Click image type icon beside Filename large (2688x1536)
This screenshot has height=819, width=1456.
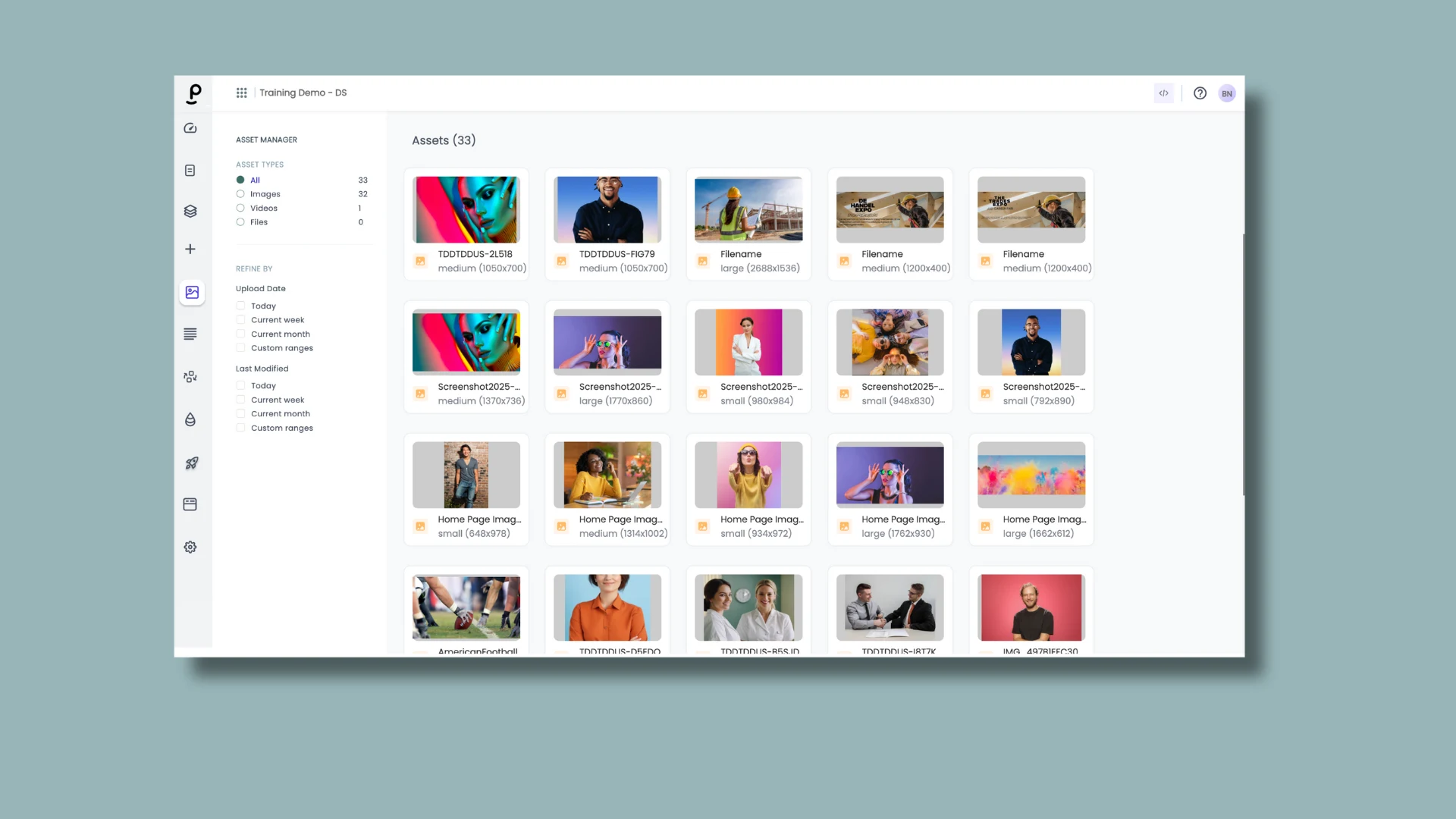pos(703,261)
